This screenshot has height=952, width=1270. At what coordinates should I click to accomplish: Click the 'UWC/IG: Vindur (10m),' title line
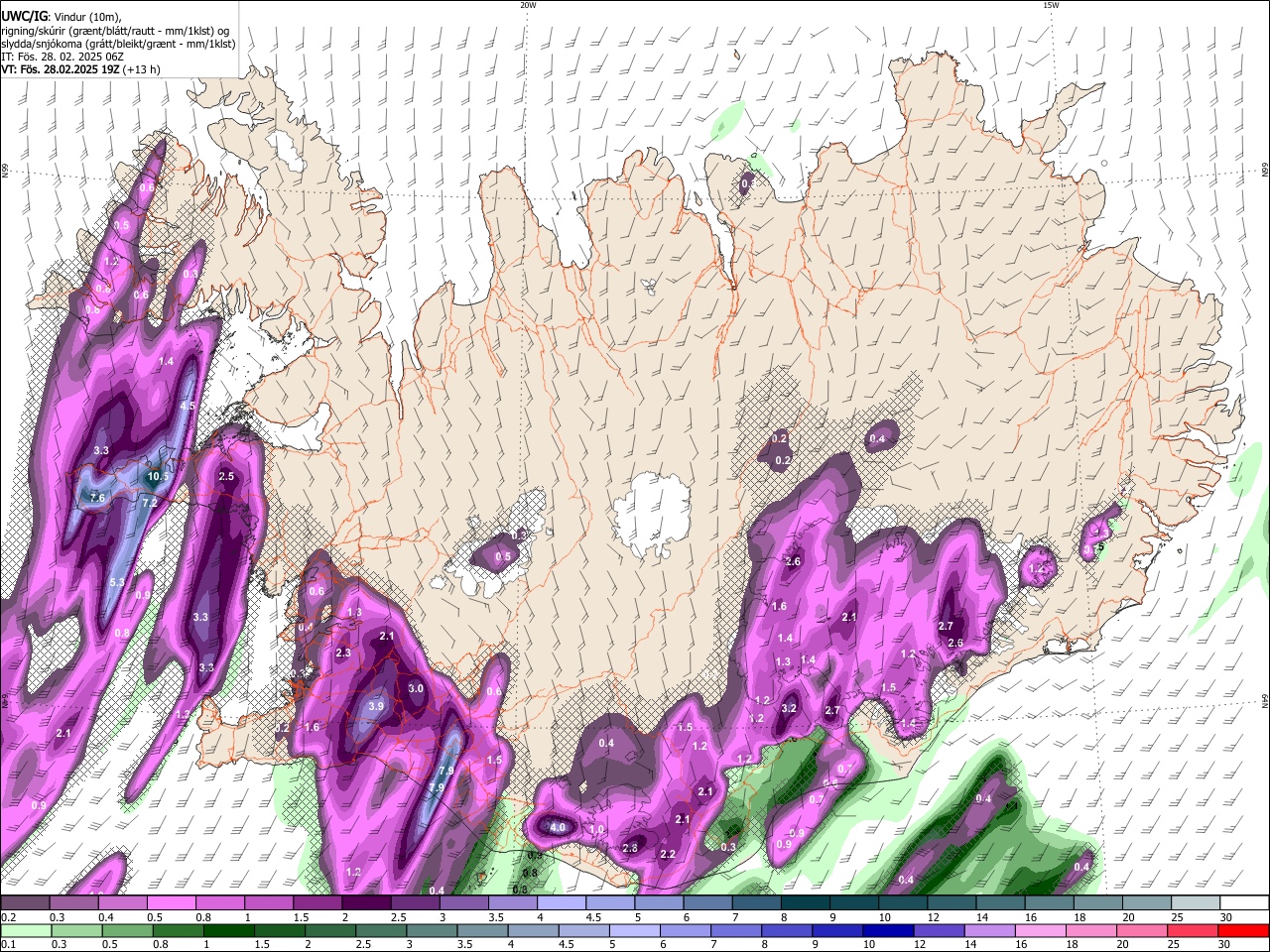click(x=60, y=16)
